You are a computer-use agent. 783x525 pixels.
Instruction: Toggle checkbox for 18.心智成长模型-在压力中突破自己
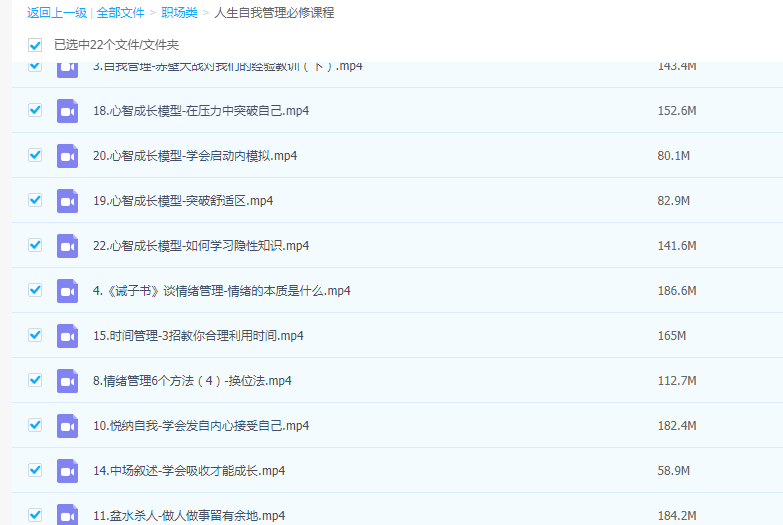pos(35,110)
